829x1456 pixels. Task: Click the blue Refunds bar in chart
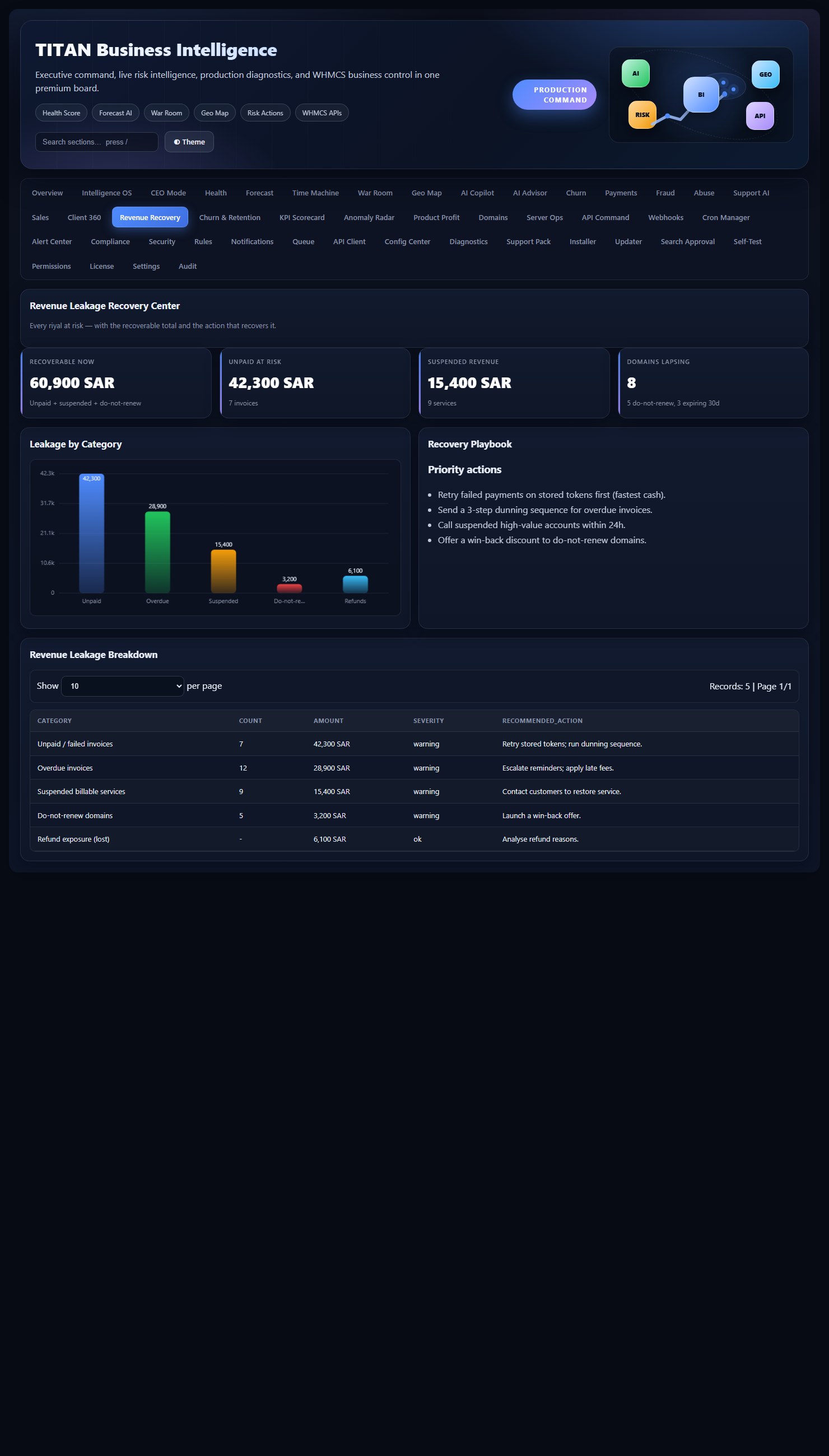(x=355, y=584)
